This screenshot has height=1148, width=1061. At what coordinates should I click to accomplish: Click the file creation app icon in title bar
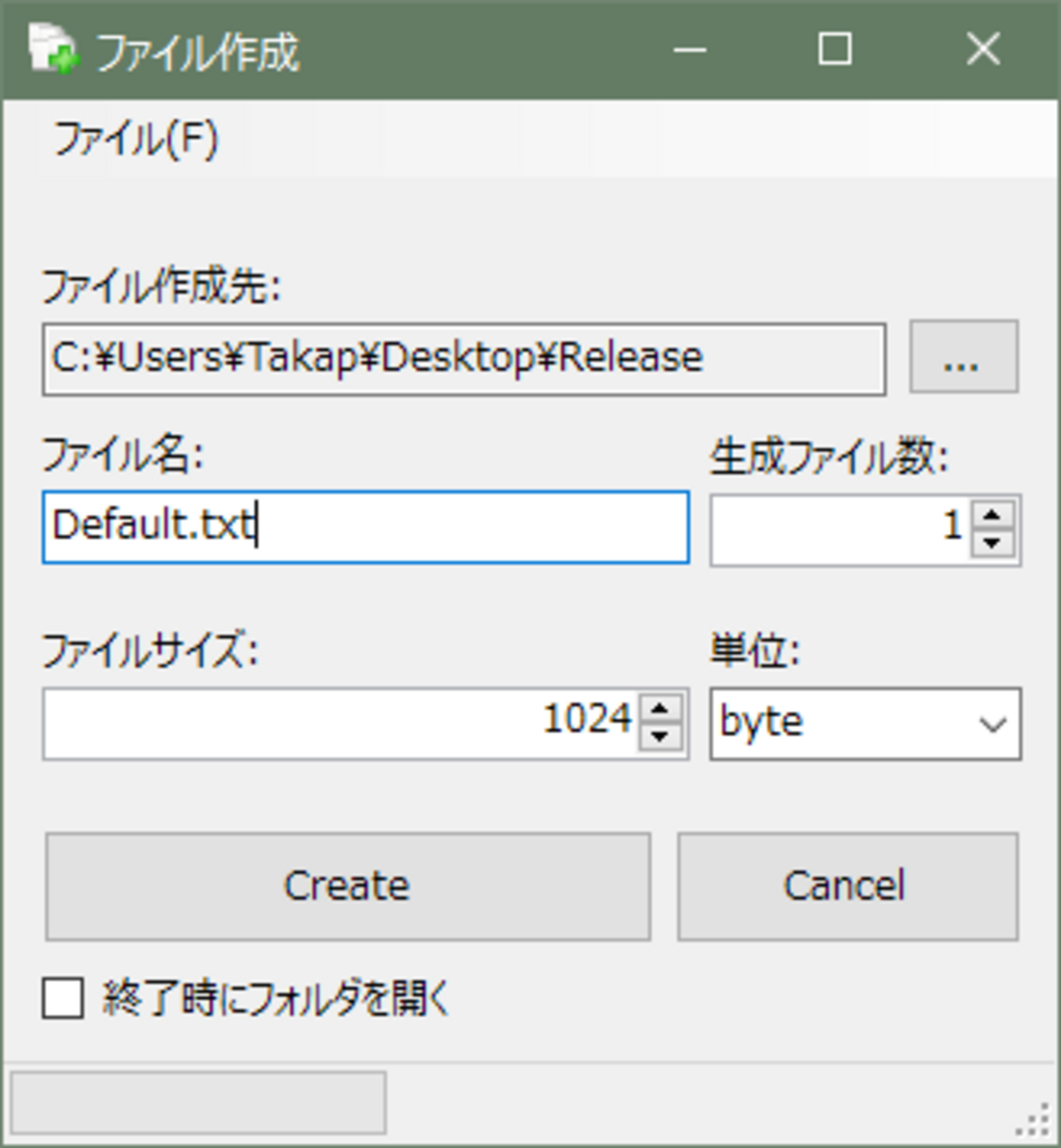pyautogui.click(x=51, y=49)
